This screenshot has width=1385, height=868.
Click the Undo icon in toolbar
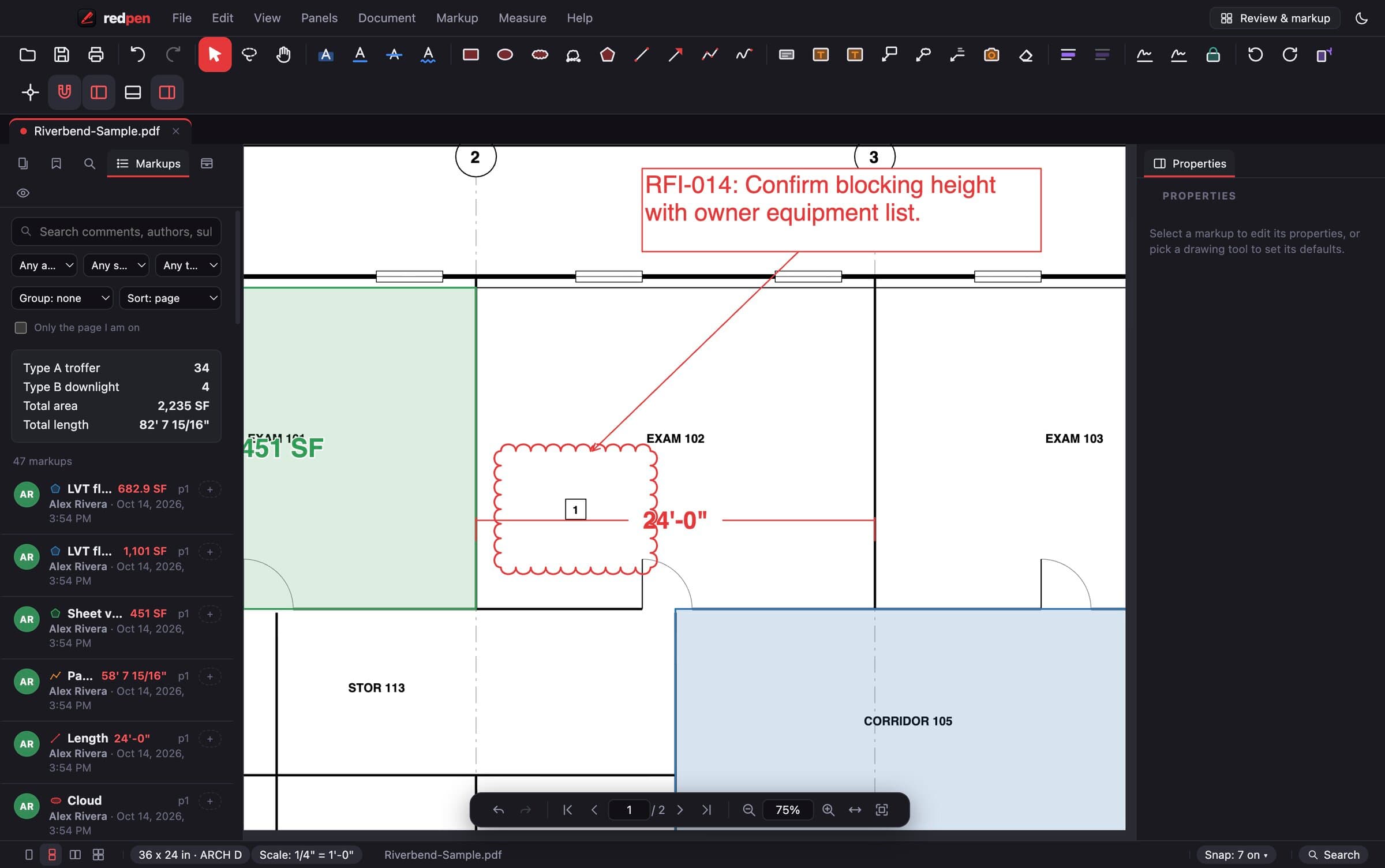pyautogui.click(x=138, y=55)
